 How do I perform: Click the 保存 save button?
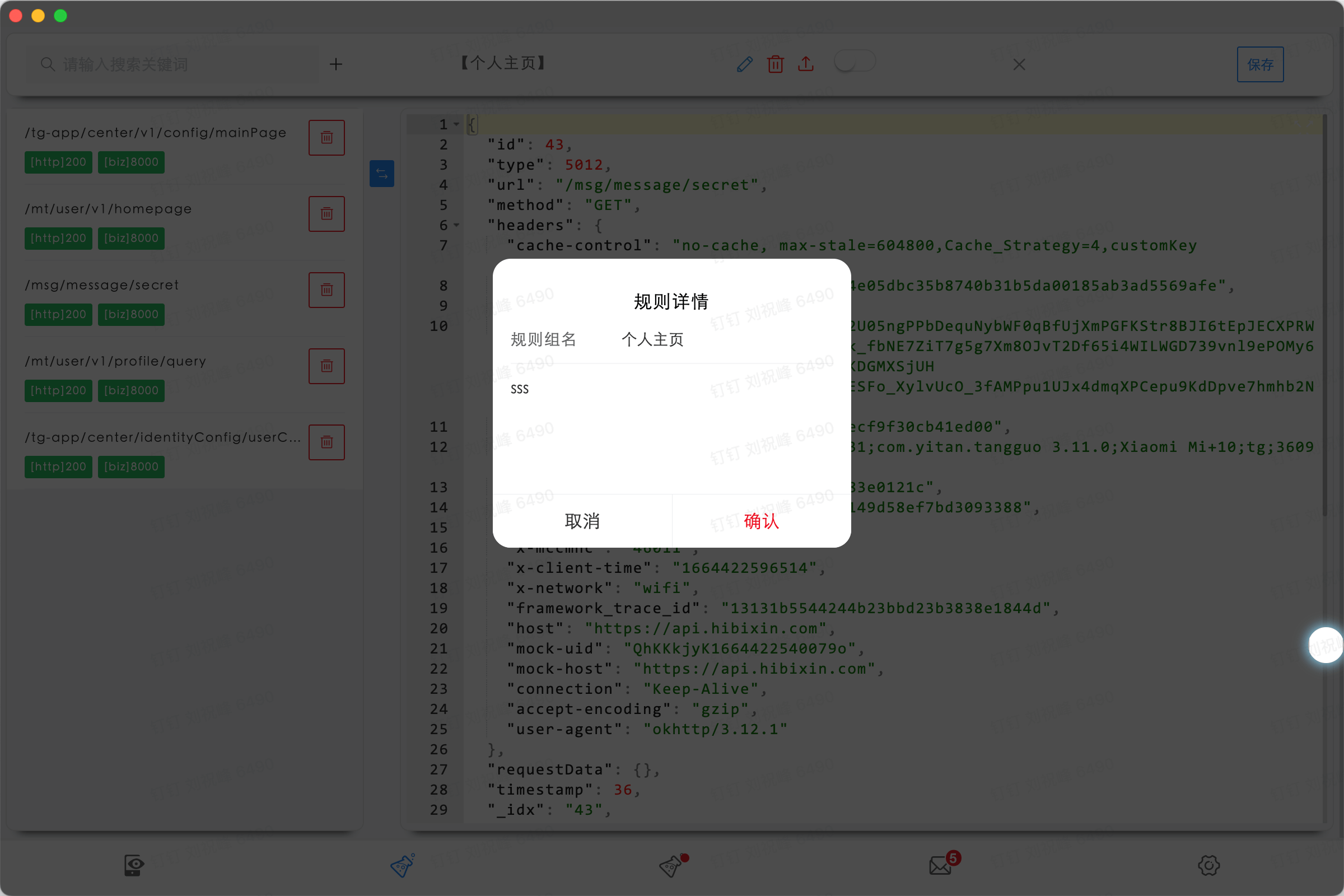1260,64
